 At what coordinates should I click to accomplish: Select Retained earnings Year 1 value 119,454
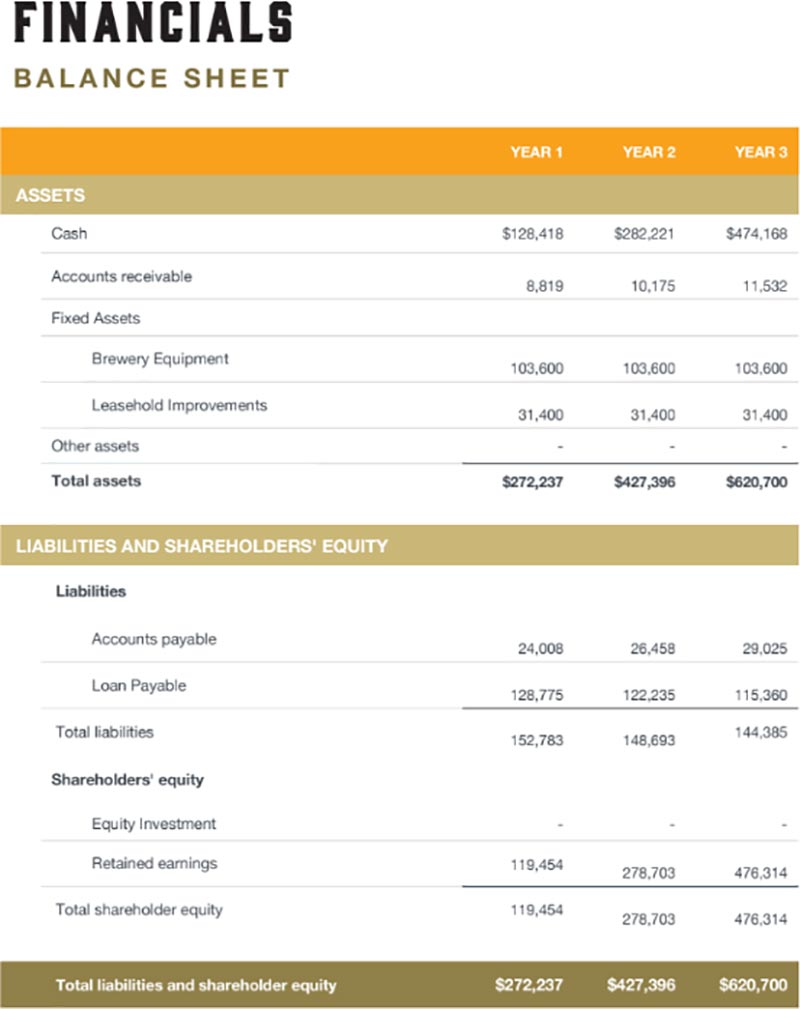(537, 864)
